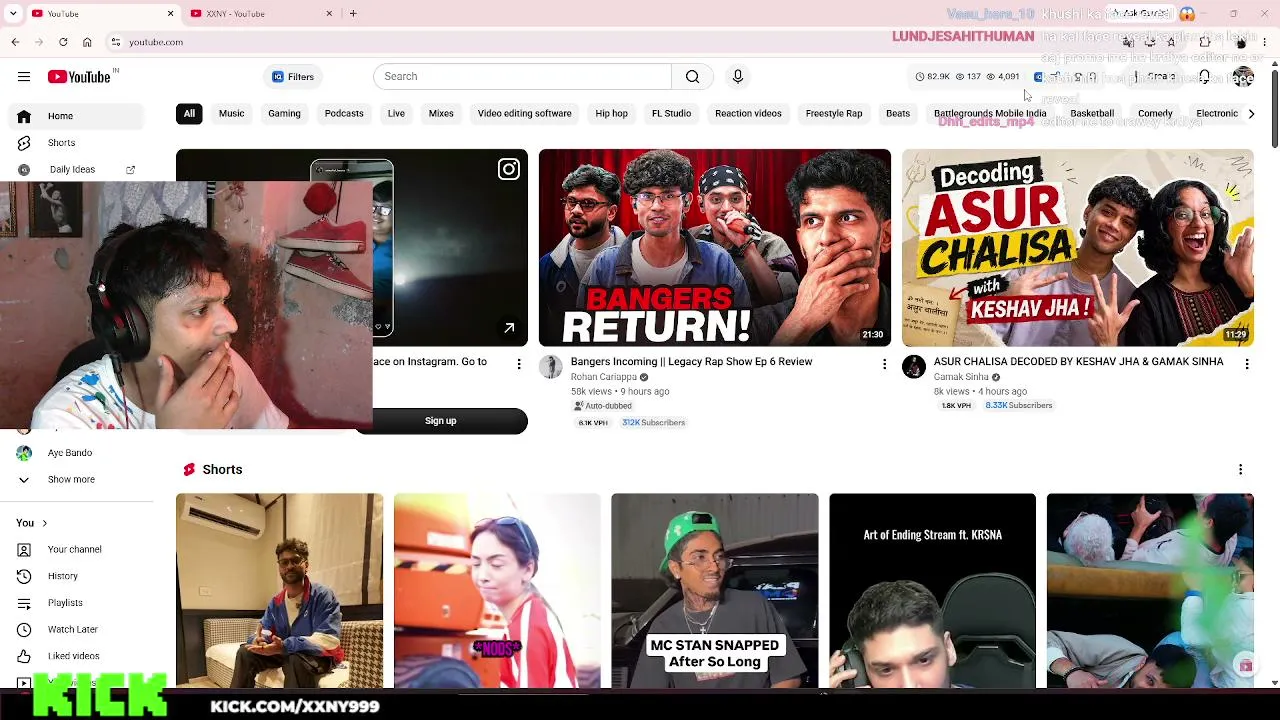Open watch History in the sidebar
Viewport: 1280px width, 720px height.
pos(77,576)
